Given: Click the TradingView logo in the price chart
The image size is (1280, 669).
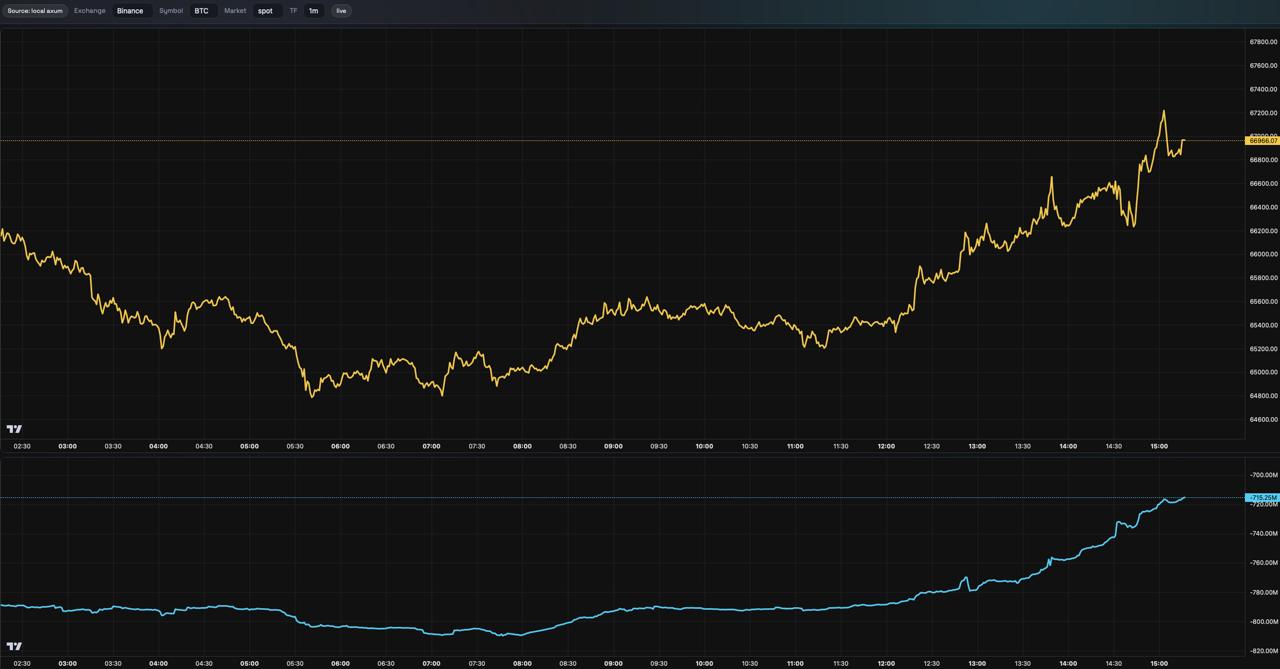Looking at the screenshot, I should [x=14, y=429].
